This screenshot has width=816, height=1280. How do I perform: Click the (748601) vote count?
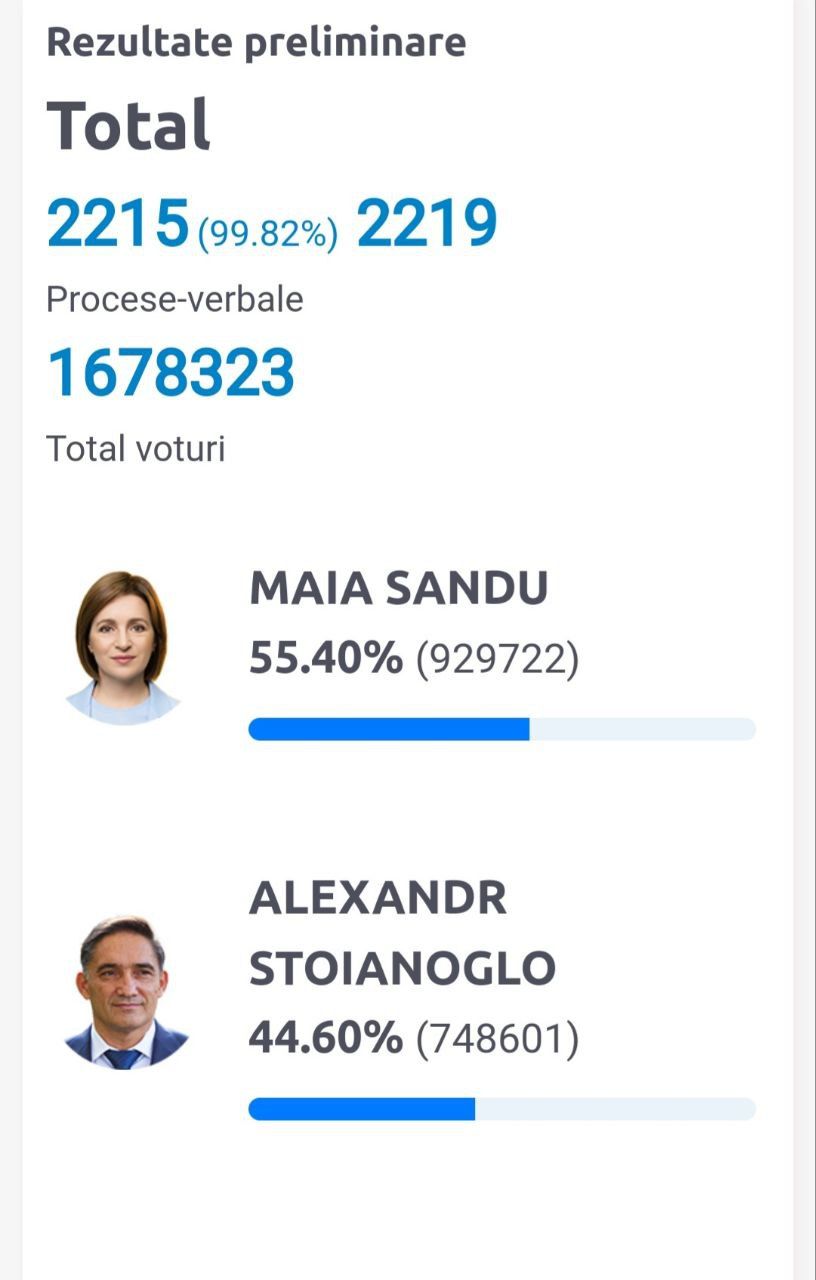coord(497,1040)
